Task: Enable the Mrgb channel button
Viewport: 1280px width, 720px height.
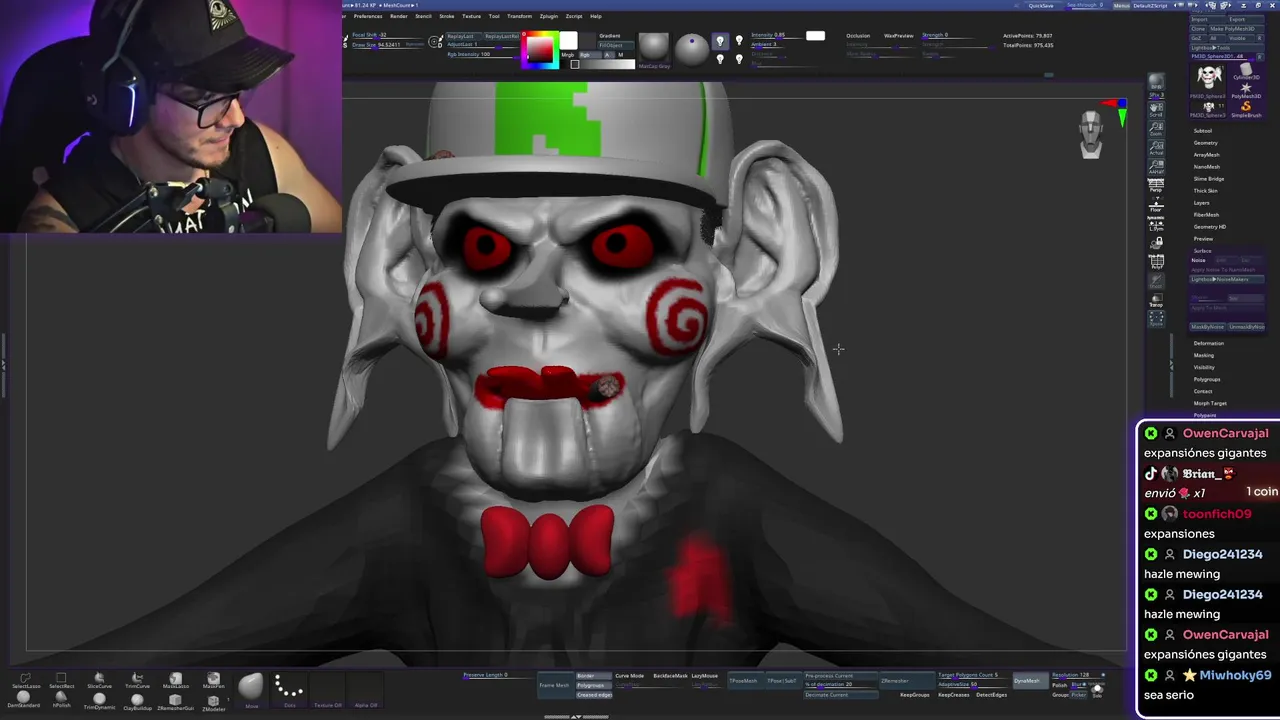Action: pos(568,55)
